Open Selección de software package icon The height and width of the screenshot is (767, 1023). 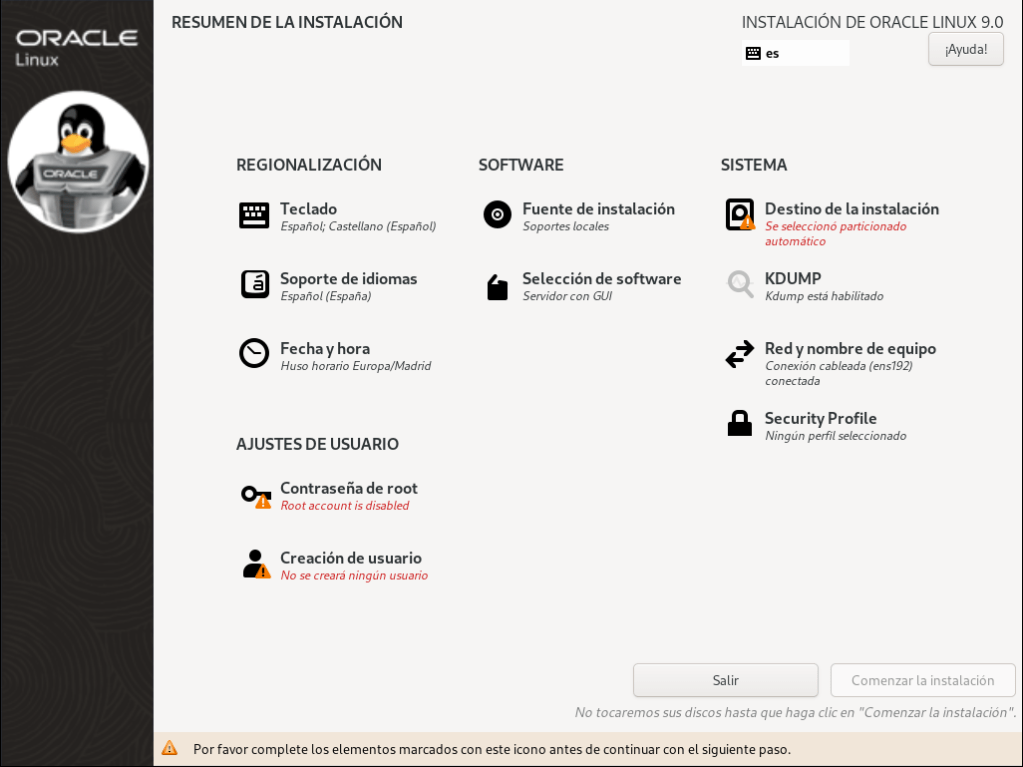click(497, 287)
